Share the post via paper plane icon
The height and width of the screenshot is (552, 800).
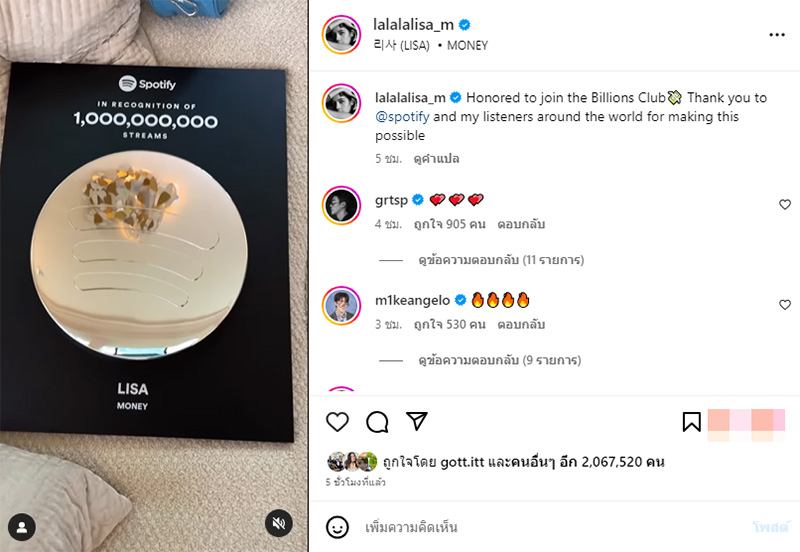point(417,421)
